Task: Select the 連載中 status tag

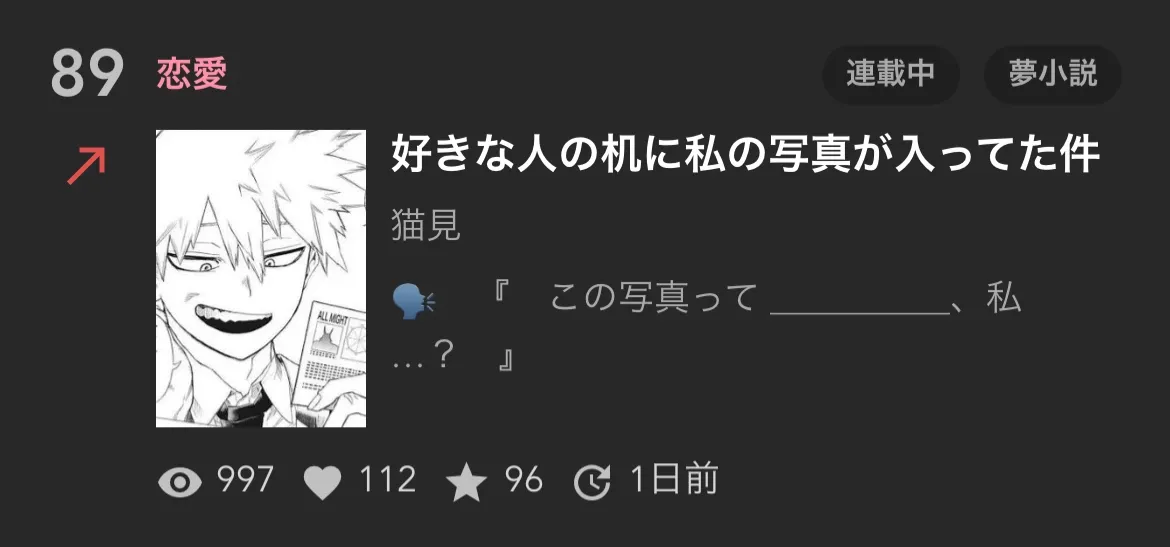Action: point(890,74)
